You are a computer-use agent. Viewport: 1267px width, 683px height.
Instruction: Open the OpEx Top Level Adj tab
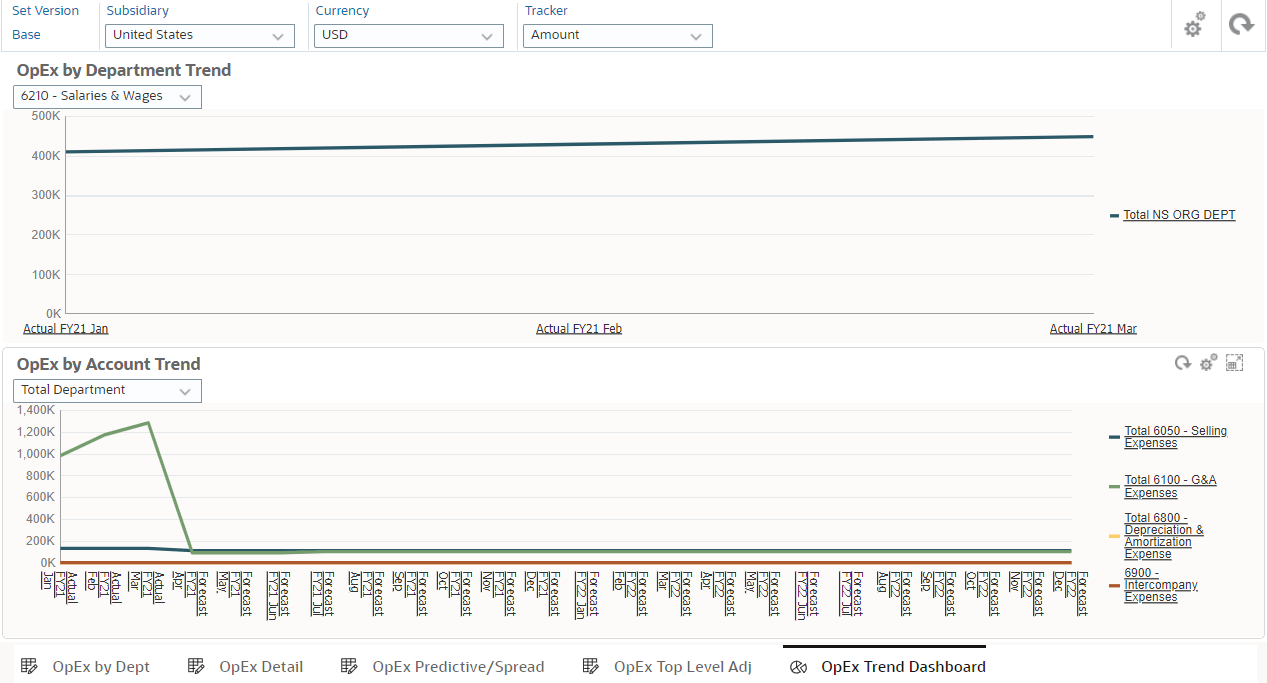668,667
